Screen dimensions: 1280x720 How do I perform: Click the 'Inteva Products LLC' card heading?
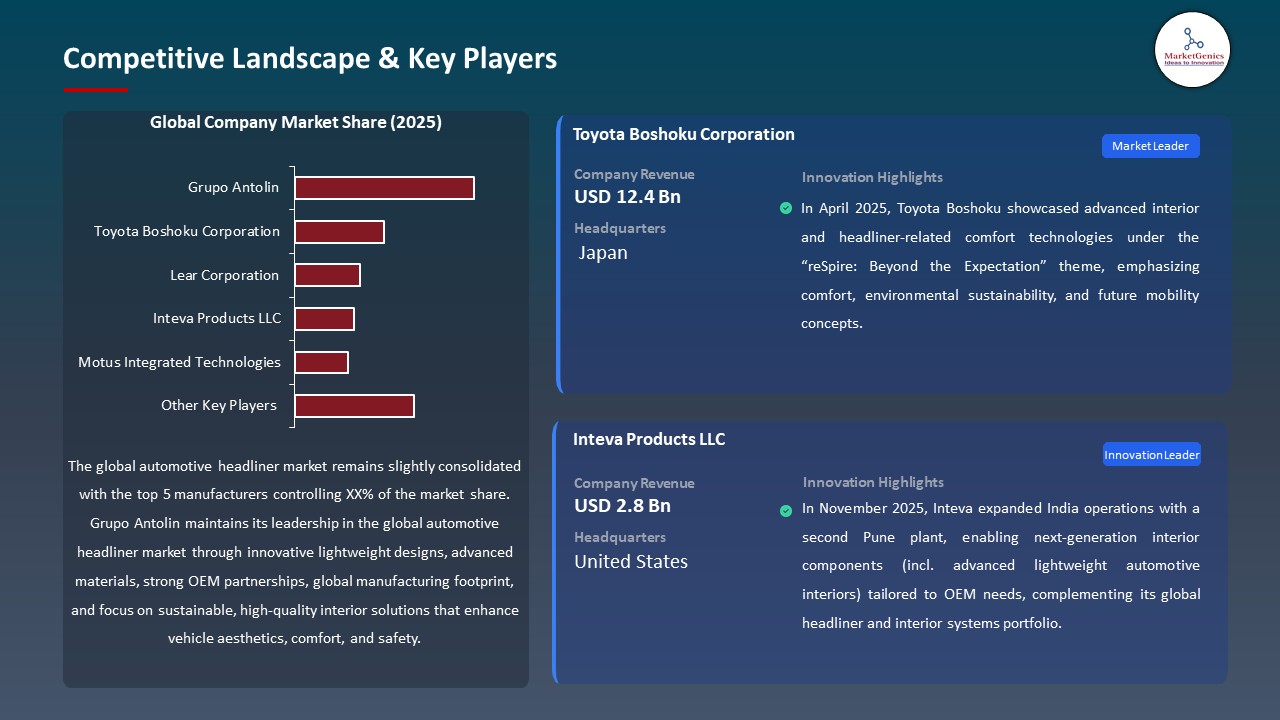[x=649, y=439]
